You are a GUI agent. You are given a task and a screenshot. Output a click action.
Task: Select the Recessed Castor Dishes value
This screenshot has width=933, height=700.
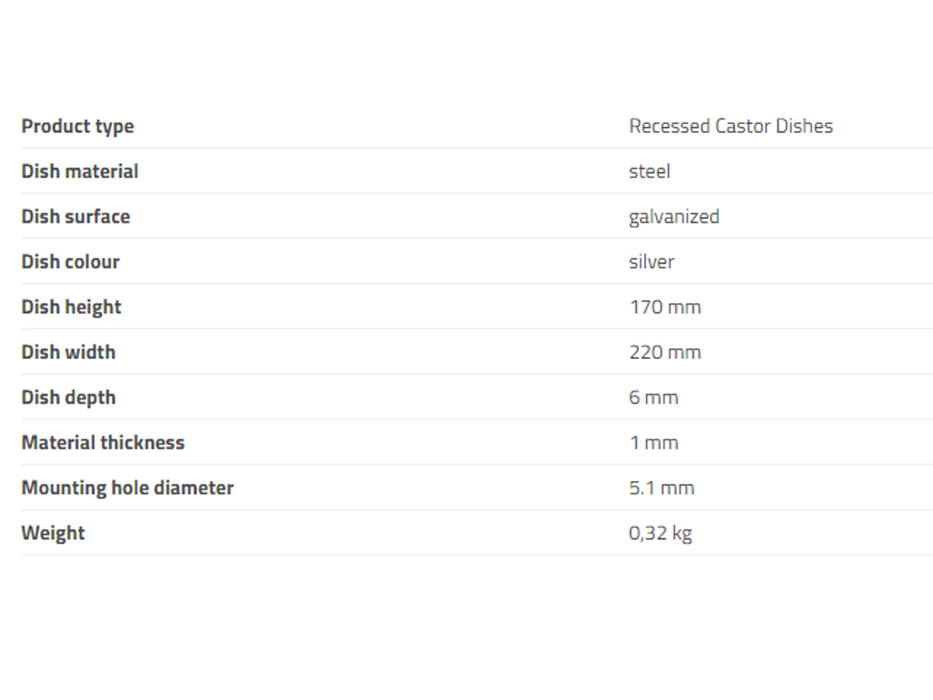[x=730, y=126]
